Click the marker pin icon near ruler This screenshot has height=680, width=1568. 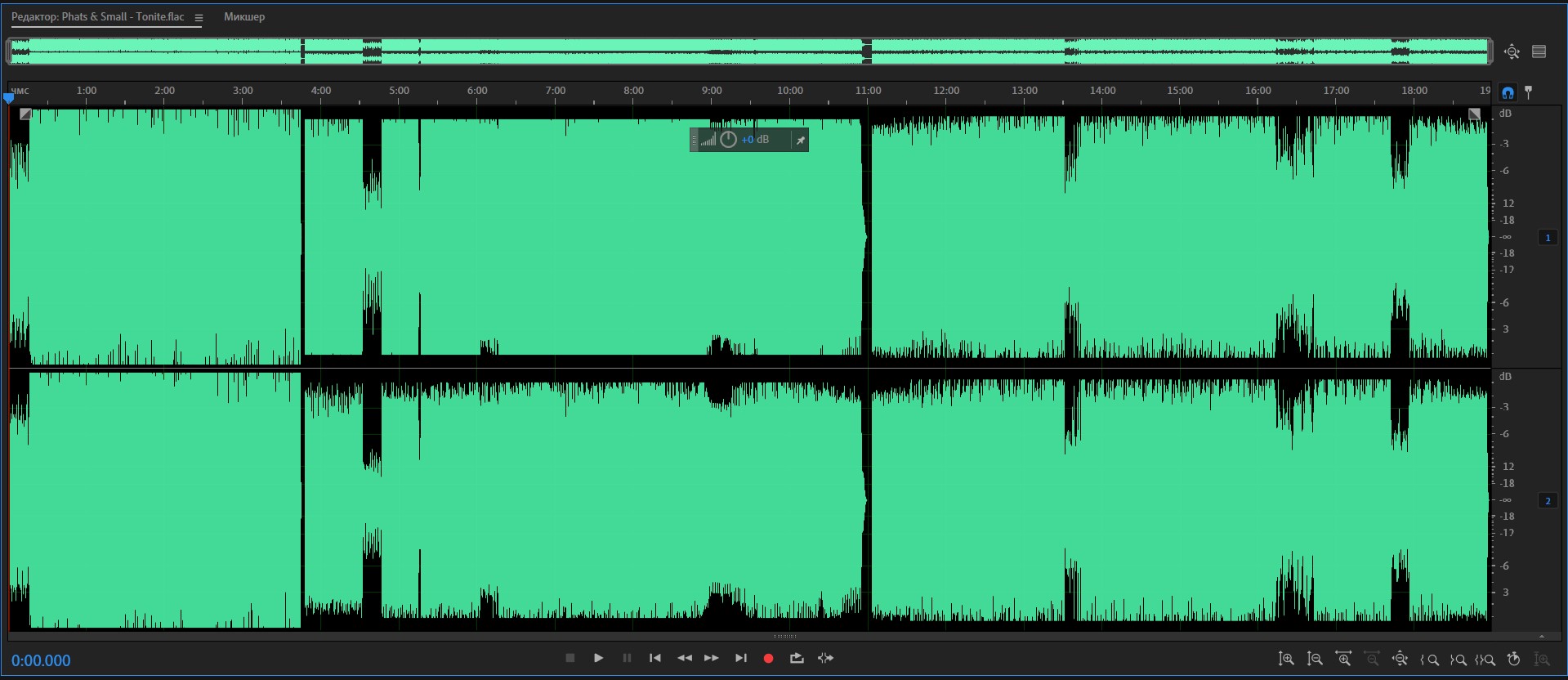click(1529, 92)
